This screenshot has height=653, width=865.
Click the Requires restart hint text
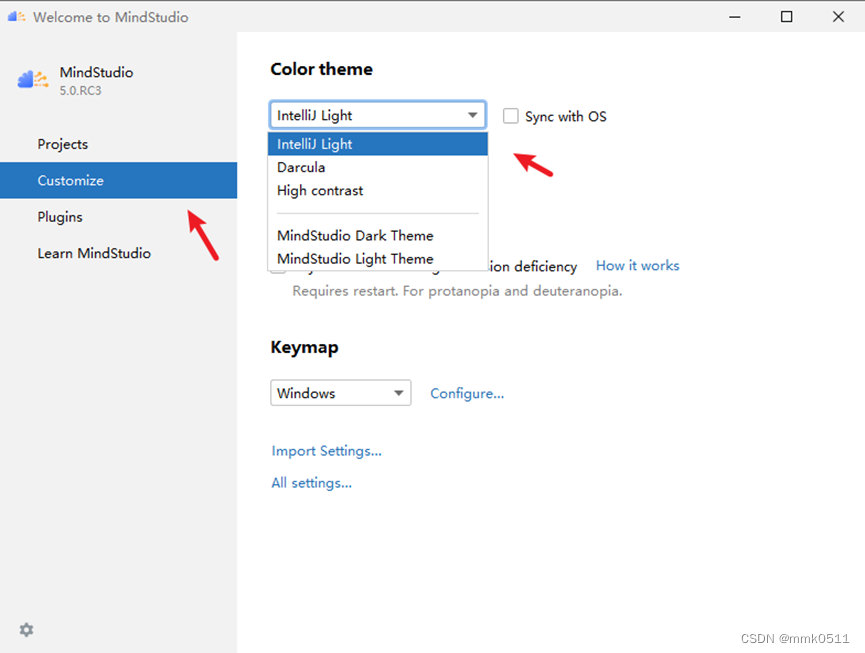(x=457, y=291)
